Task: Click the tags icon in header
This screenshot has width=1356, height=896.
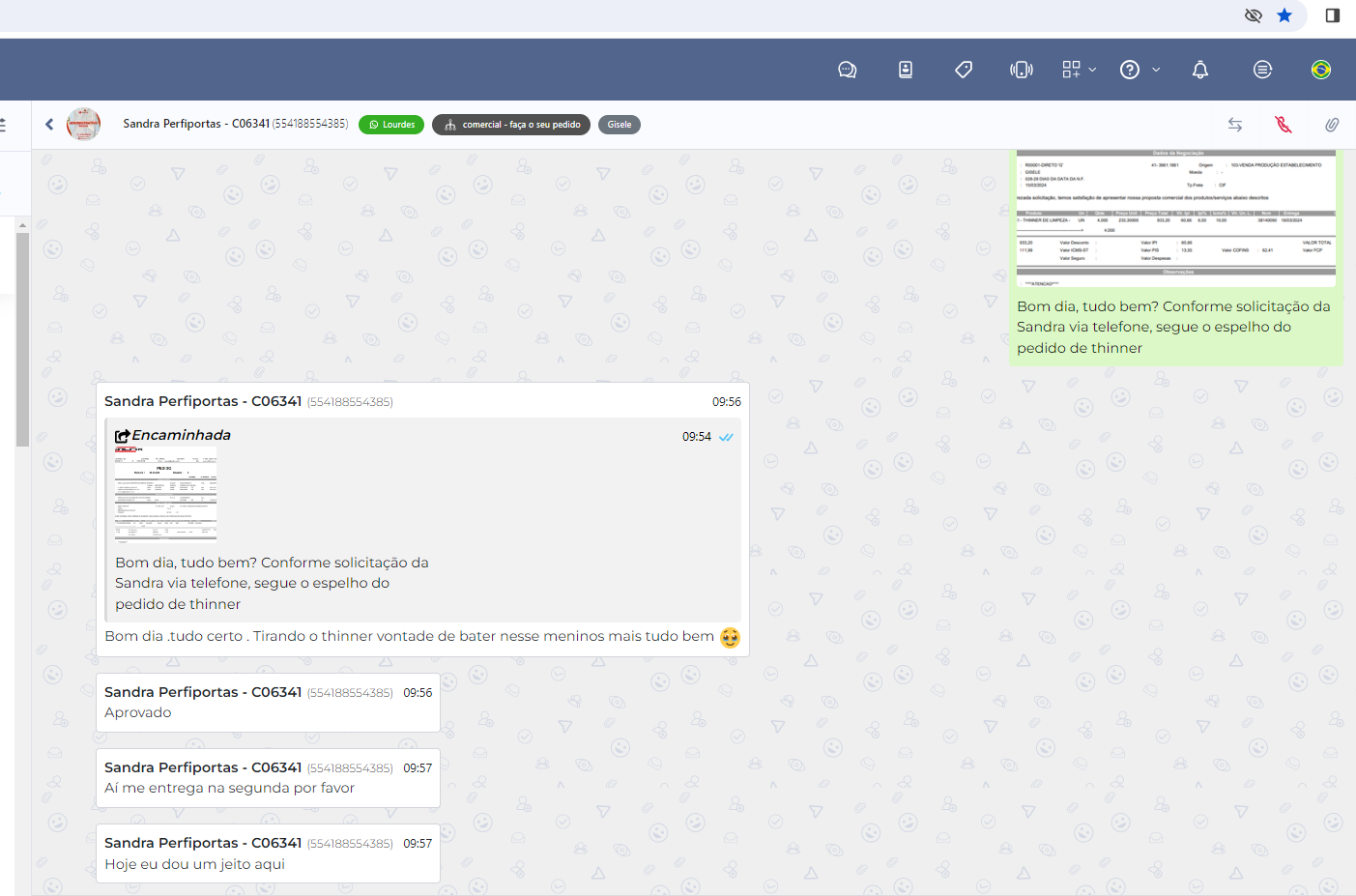Action: coord(964,70)
